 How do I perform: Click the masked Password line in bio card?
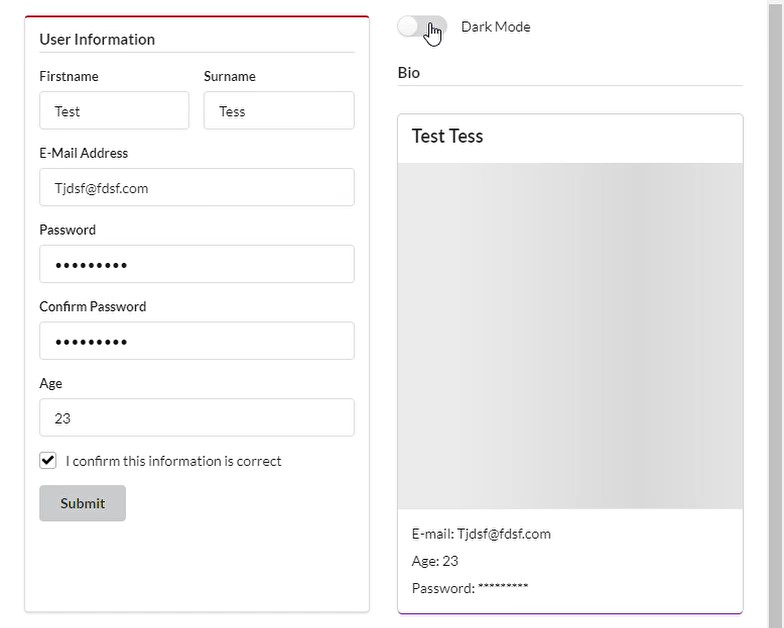click(470, 588)
